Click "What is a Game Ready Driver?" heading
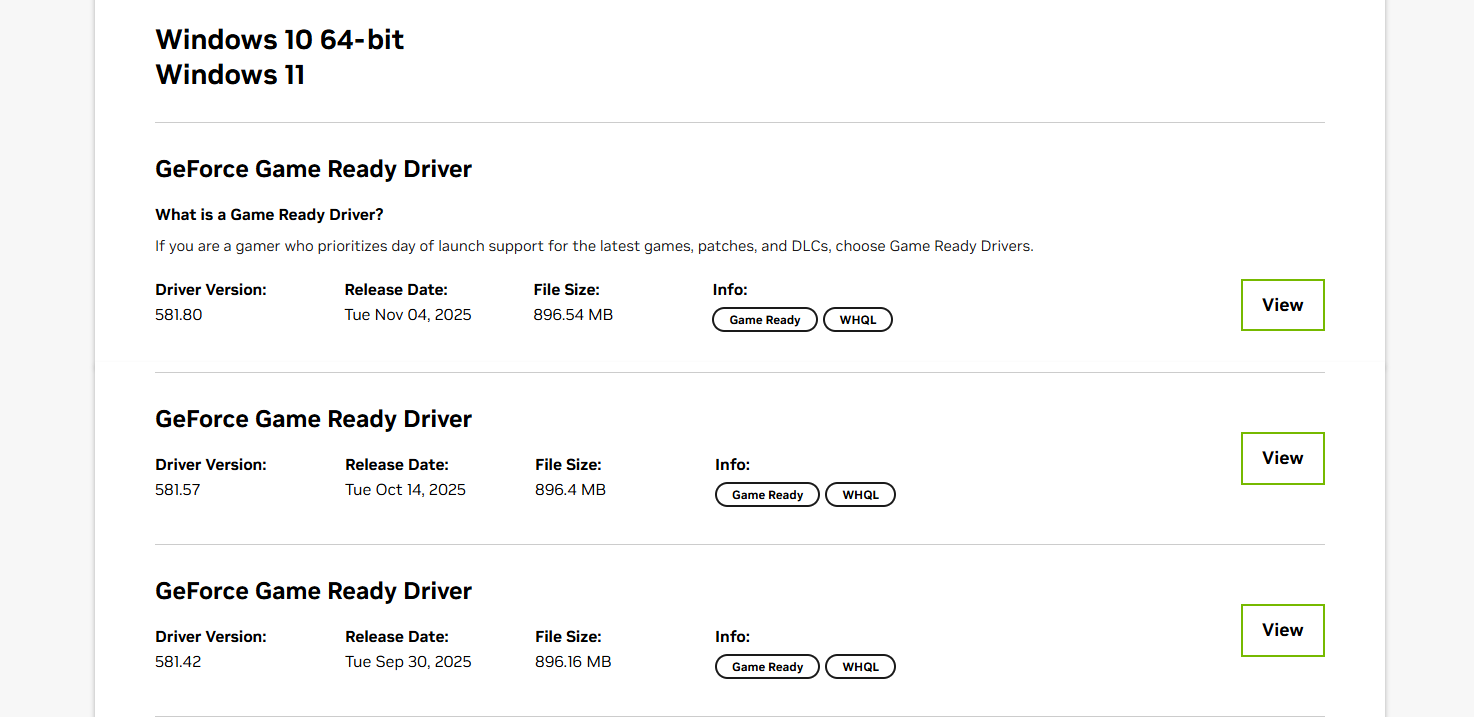Screen dimensions: 1474x717 [269, 215]
